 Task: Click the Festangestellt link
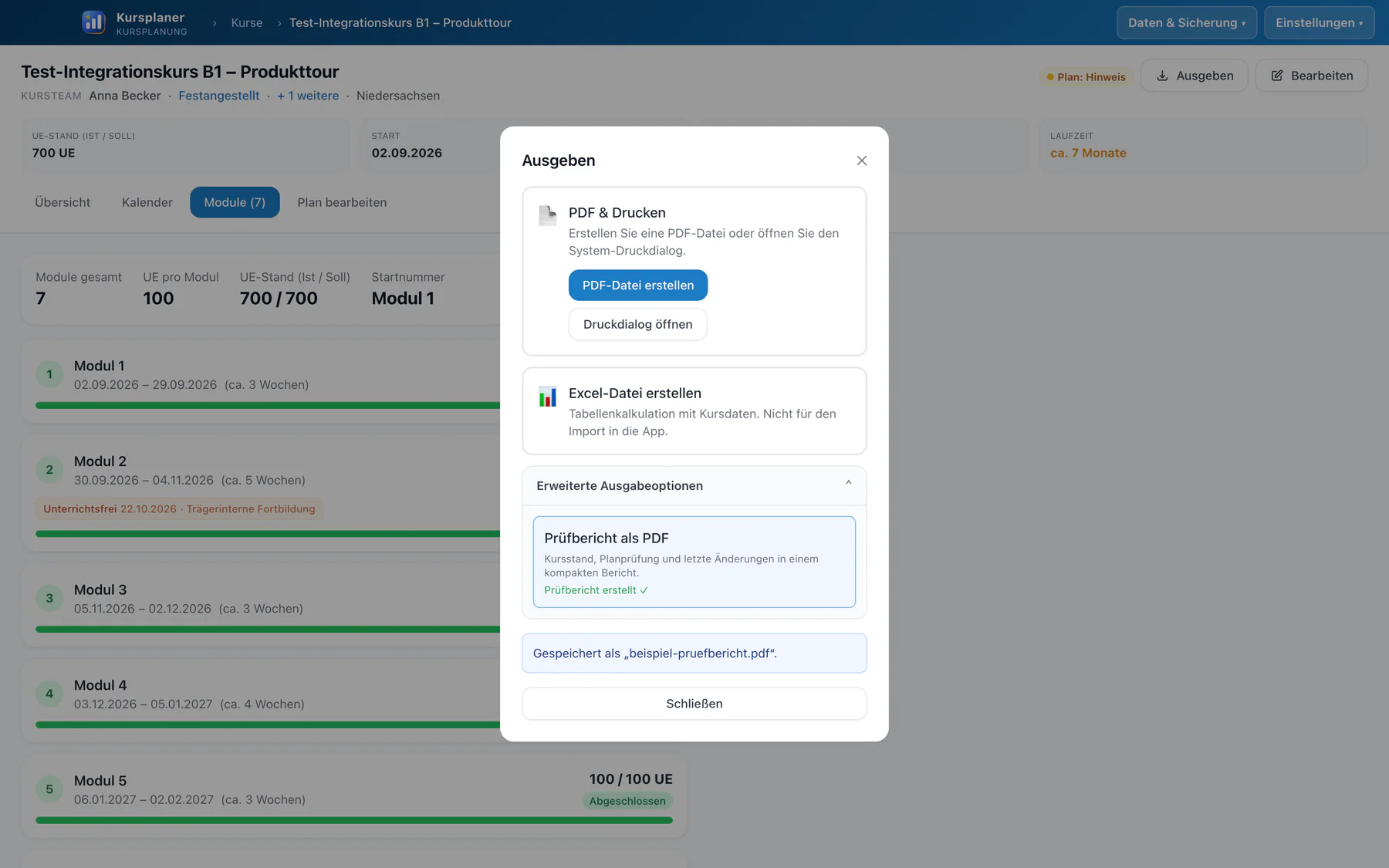pos(219,96)
